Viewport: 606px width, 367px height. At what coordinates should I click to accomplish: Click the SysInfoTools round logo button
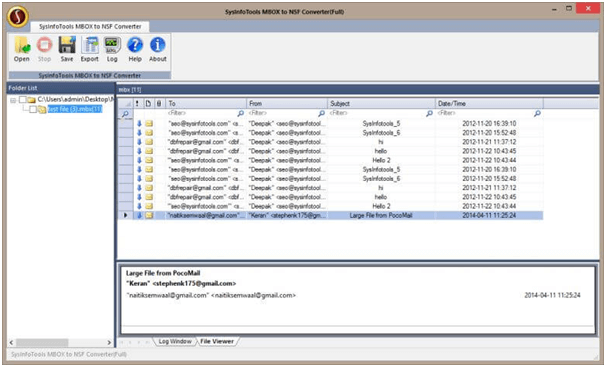tap(18, 17)
